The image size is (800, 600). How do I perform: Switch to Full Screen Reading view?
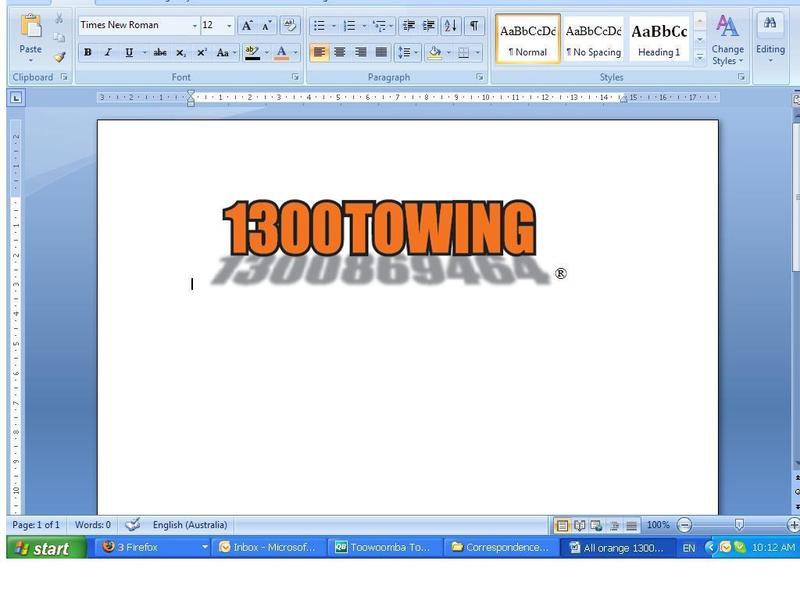(x=580, y=525)
